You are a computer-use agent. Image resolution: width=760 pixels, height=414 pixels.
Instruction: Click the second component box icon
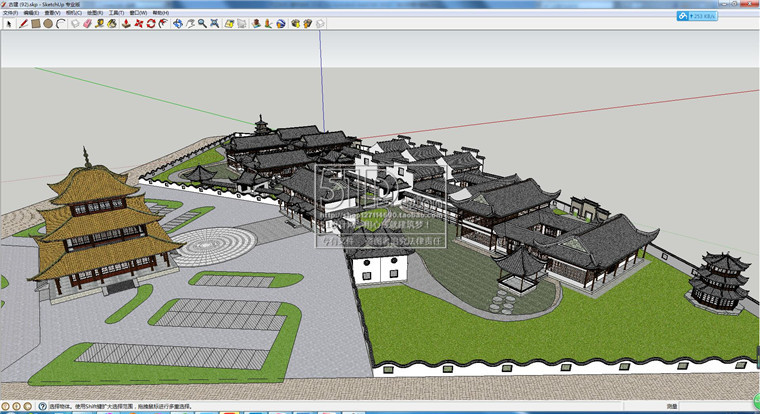click(x=307, y=24)
